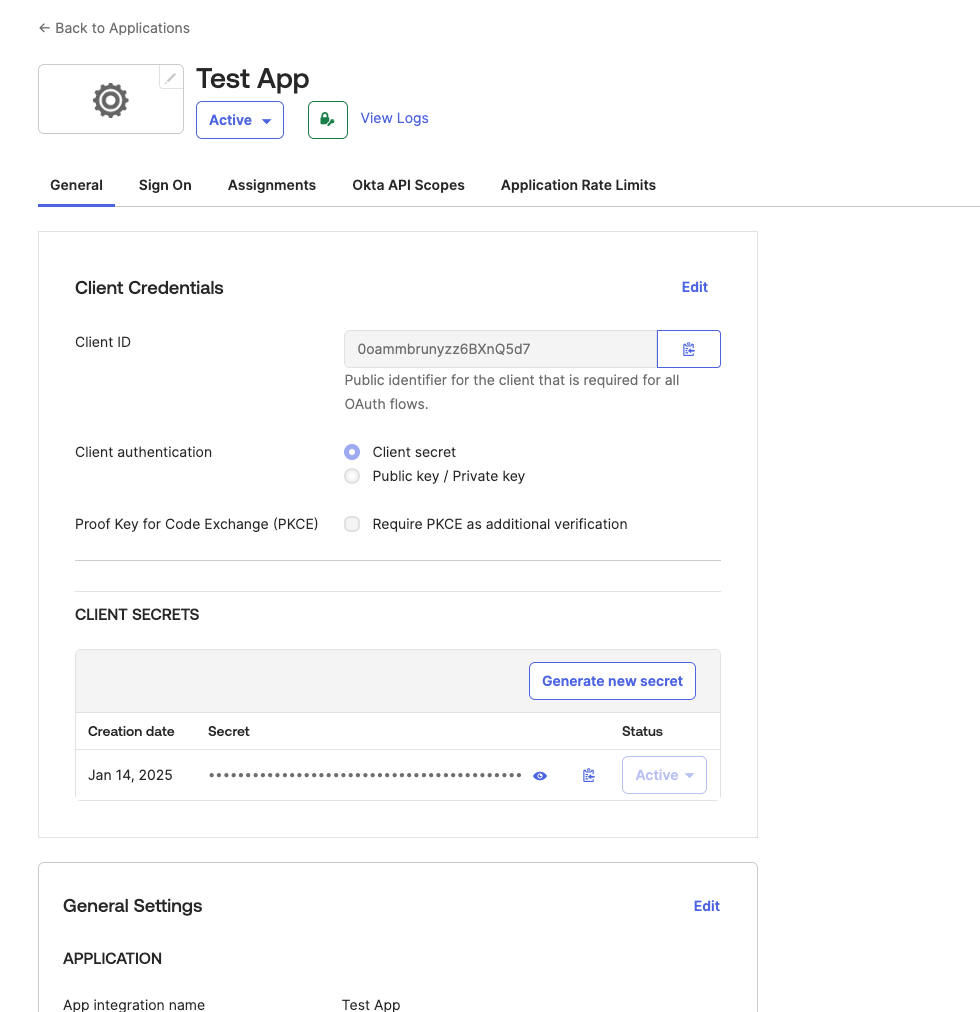
Task: Click the Client ID input field
Action: (x=500, y=349)
